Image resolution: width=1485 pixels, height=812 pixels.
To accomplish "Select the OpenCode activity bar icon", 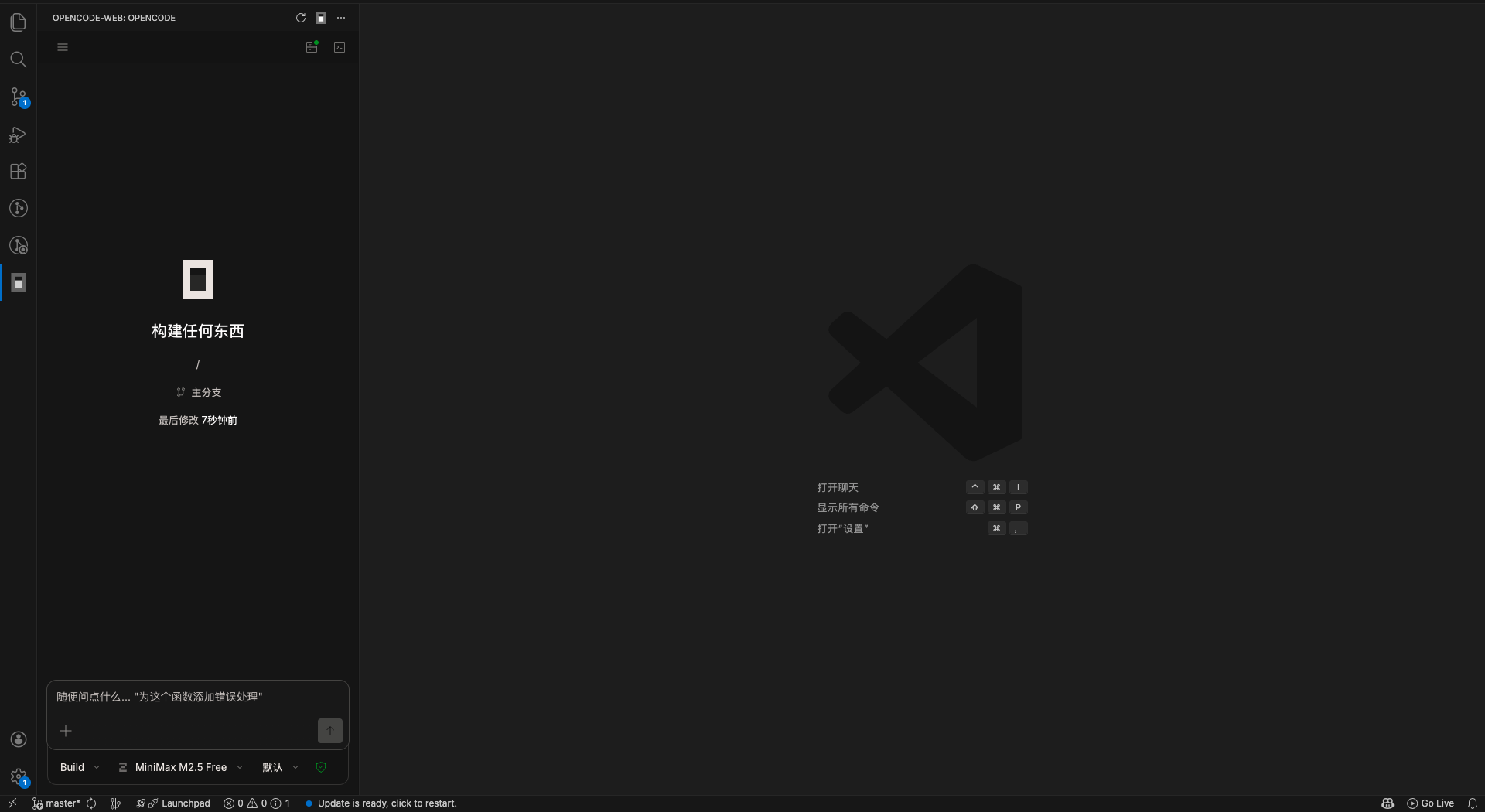I will [19, 282].
